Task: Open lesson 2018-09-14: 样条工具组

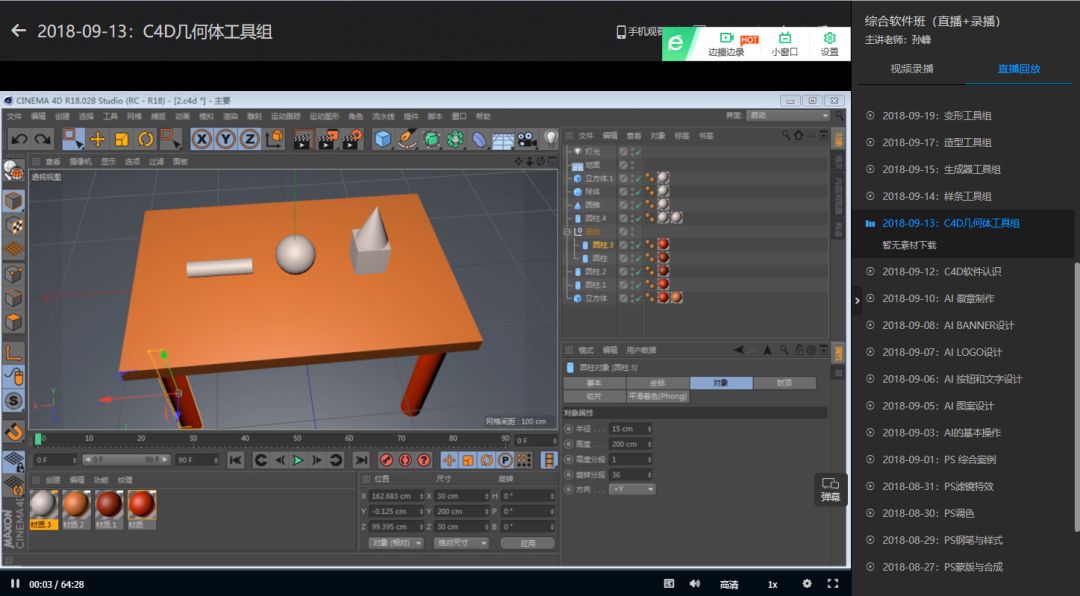Action: (x=937, y=196)
